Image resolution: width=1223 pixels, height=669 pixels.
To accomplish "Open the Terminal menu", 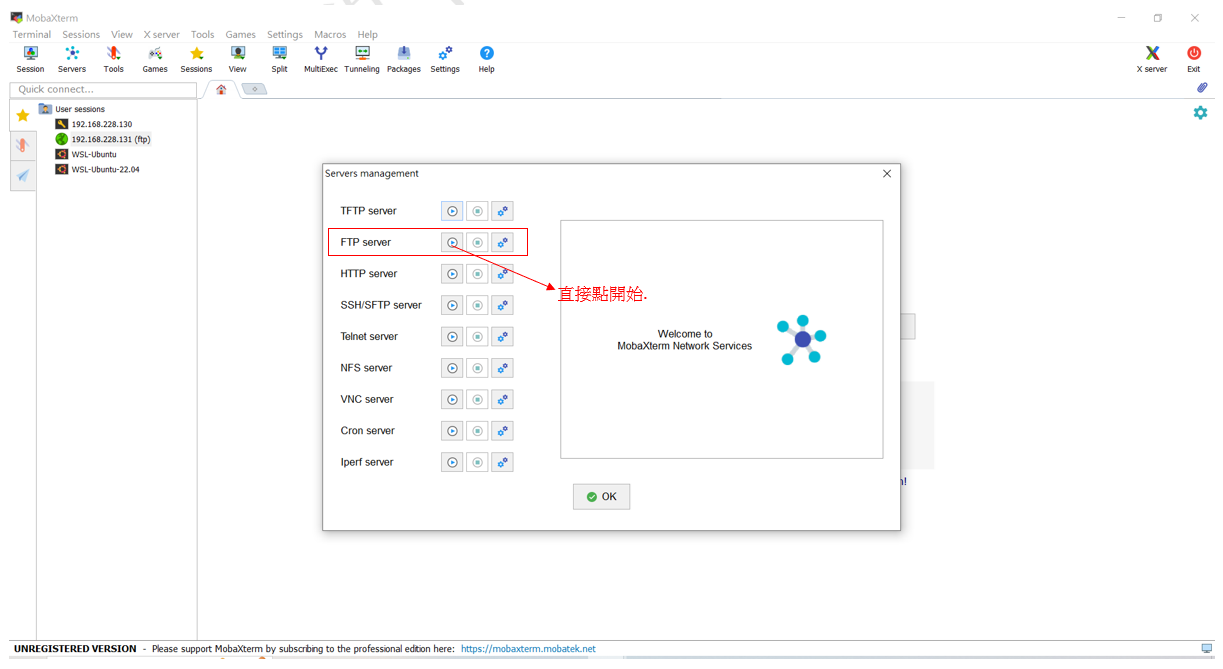I will click(x=32, y=34).
